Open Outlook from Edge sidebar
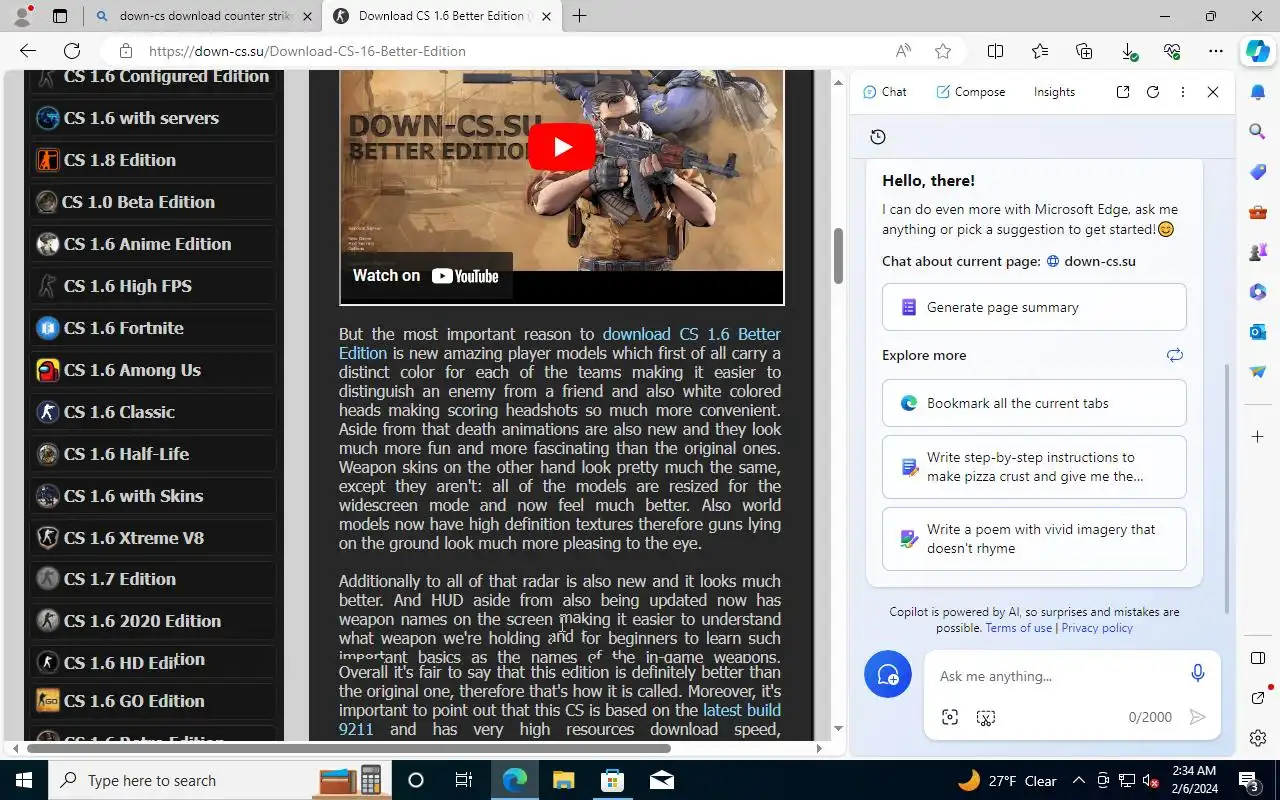The height and width of the screenshot is (800, 1280). [x=1258, y=331]
